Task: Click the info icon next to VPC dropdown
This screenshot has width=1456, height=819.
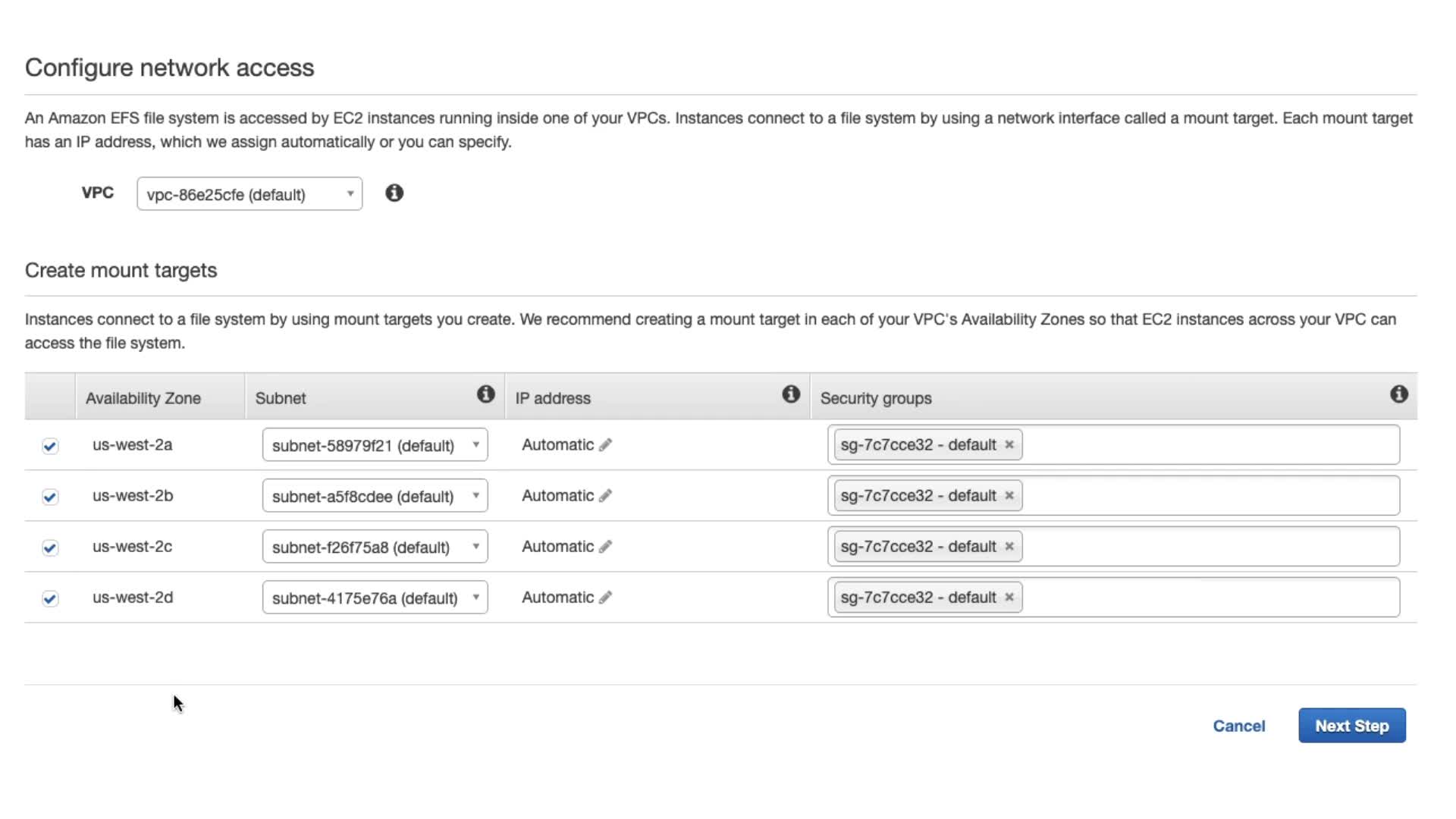Action: [394, 193]
